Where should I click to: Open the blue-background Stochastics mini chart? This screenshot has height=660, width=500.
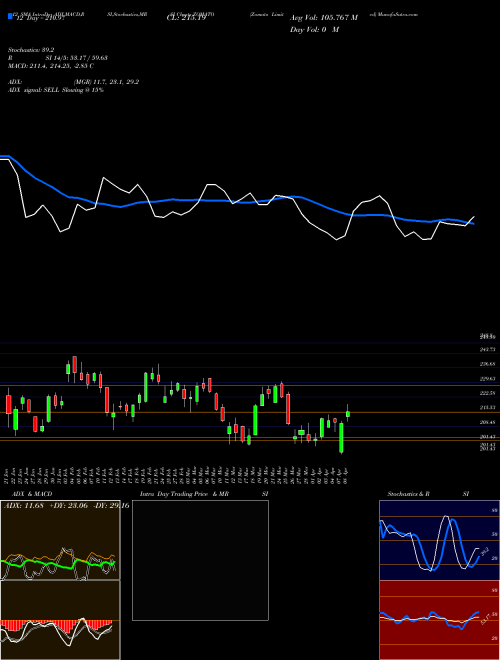click(439, 540)
